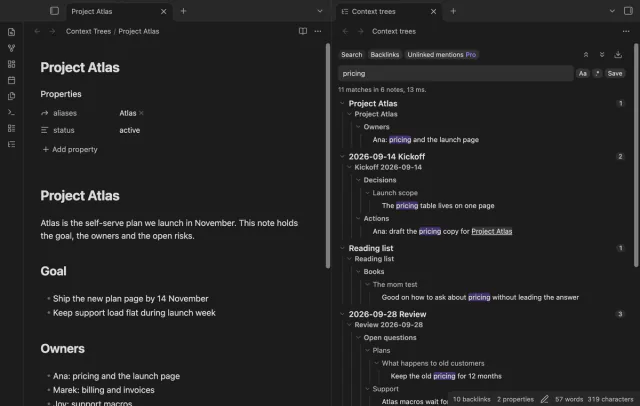Click the insert template pages icon in ribbon
The width and height of the screenshot is (640, 406).
coord(11,96)
